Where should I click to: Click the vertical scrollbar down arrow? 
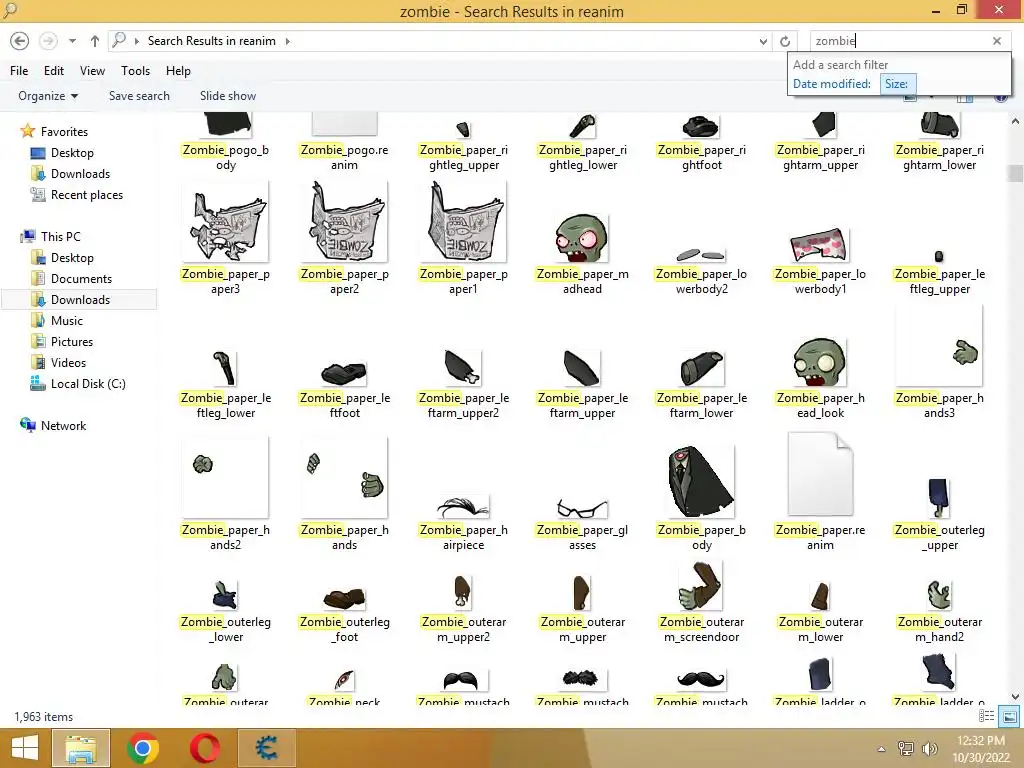pyautogui.click(x=1015, y=697)
